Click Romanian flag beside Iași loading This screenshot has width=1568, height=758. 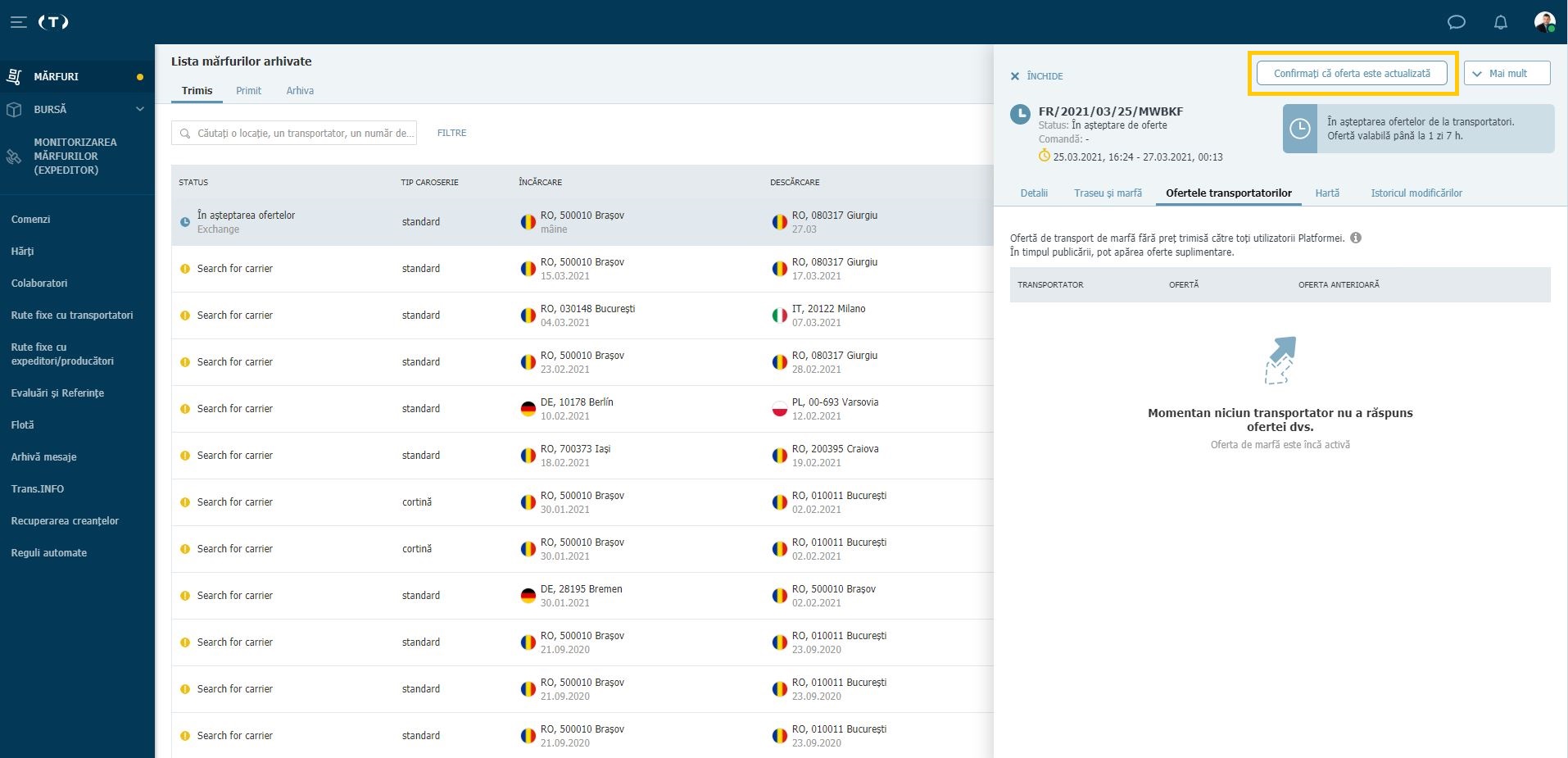pos(528,456)
